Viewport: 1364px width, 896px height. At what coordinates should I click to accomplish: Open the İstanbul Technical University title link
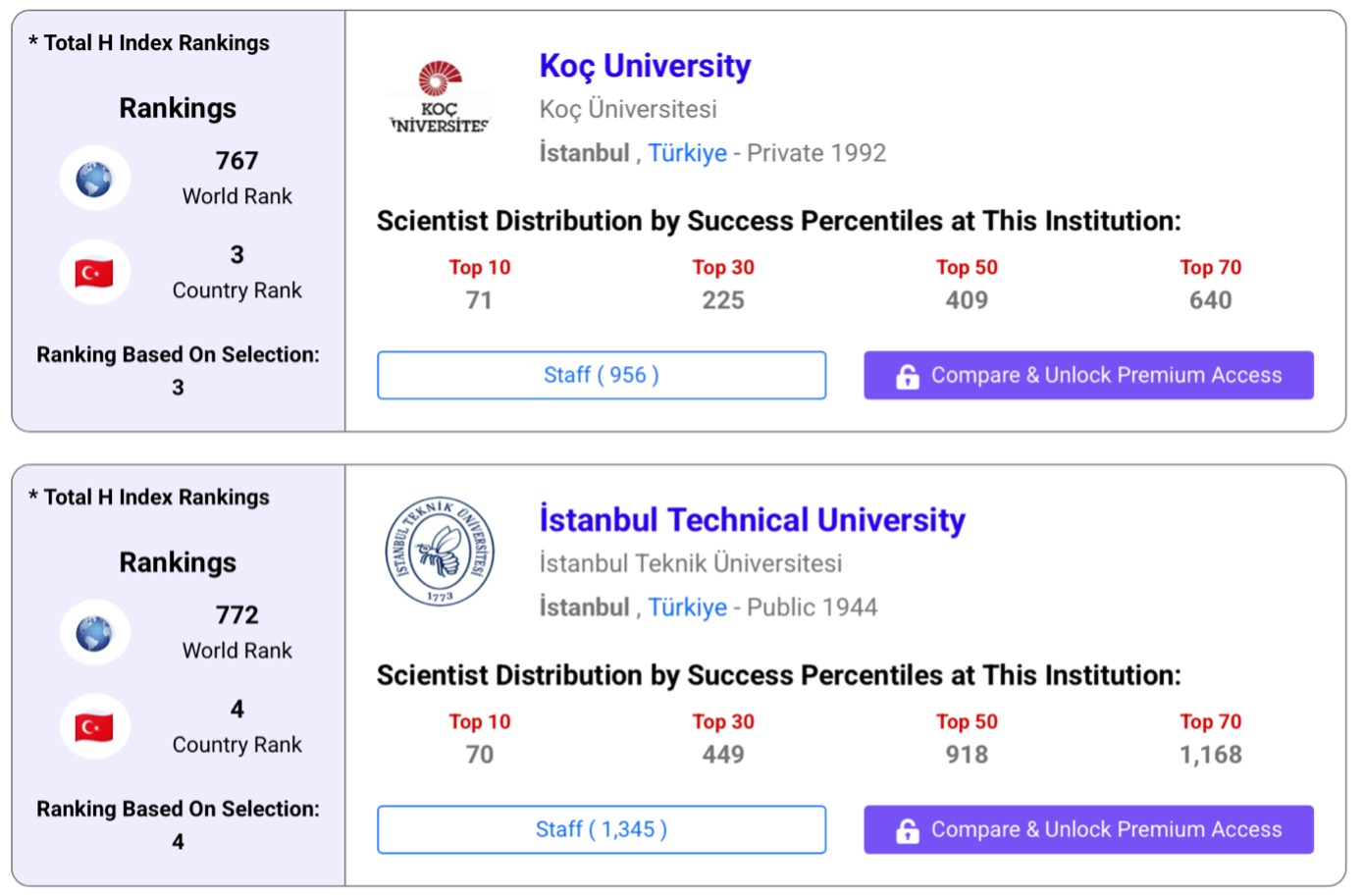tap(752, 520)
